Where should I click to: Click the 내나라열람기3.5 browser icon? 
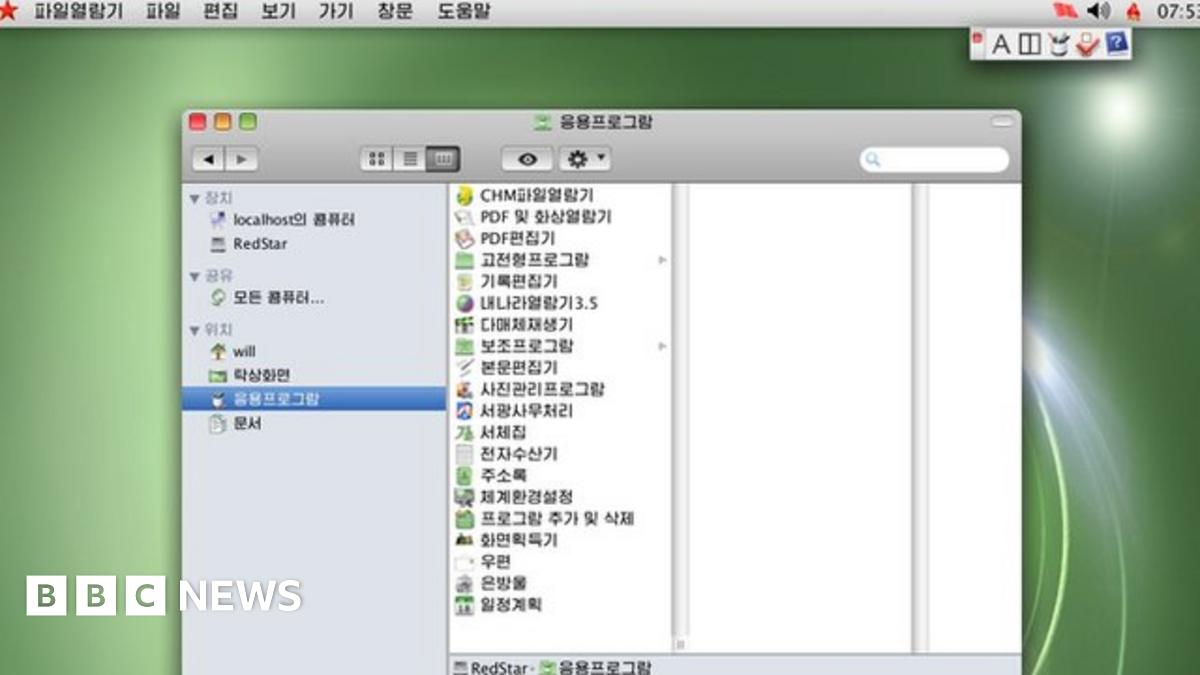pyautogui.click(x=463, y=303)
